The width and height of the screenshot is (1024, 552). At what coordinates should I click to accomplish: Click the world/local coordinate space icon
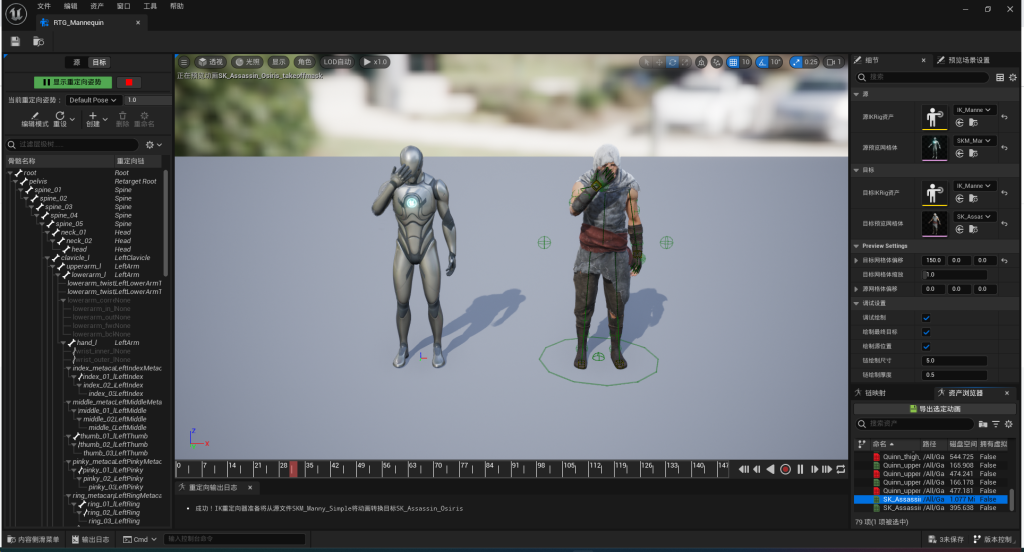point(701,62)
